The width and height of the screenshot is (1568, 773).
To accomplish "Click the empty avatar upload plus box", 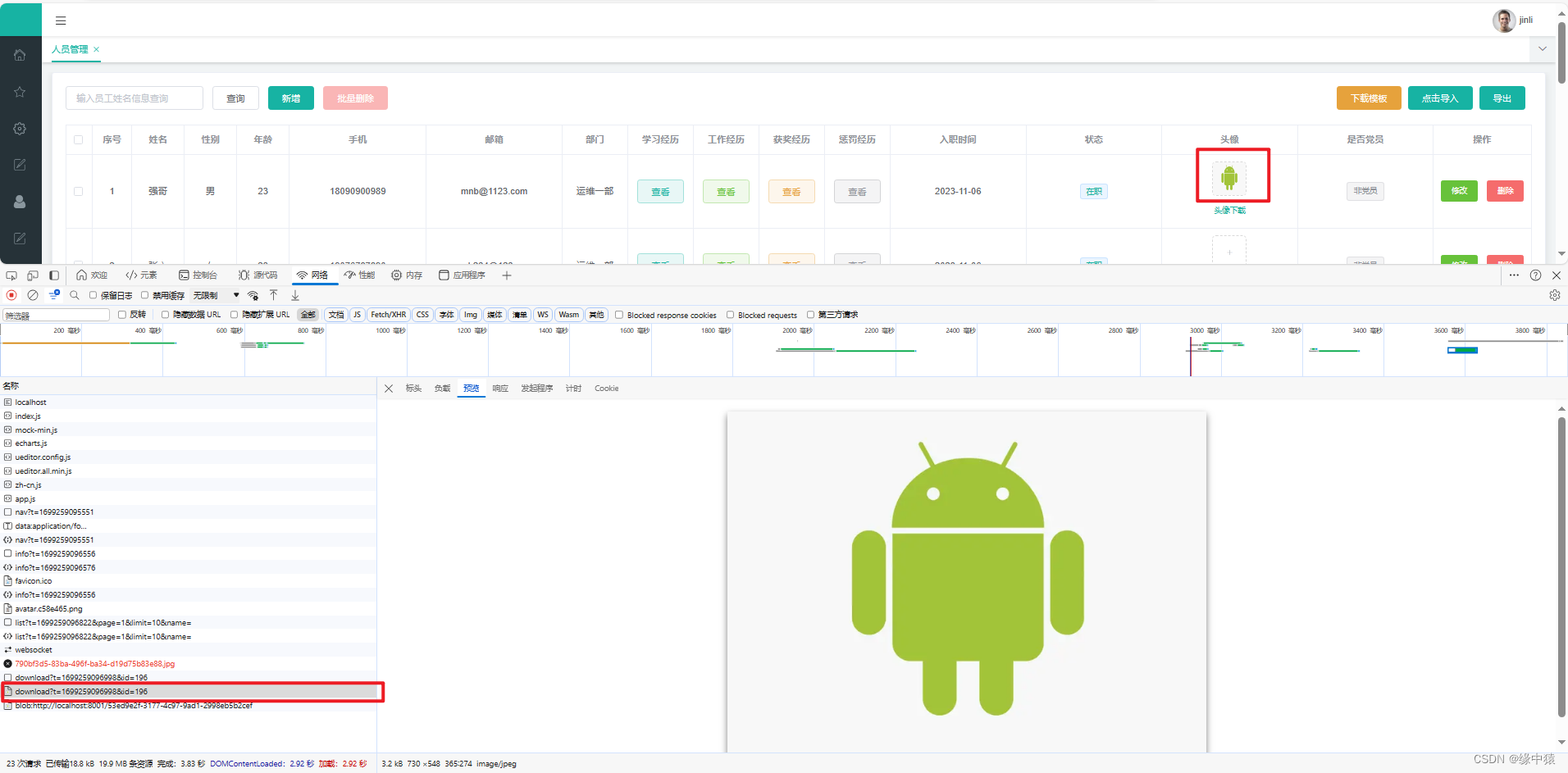I will (x=1229, y=250).
